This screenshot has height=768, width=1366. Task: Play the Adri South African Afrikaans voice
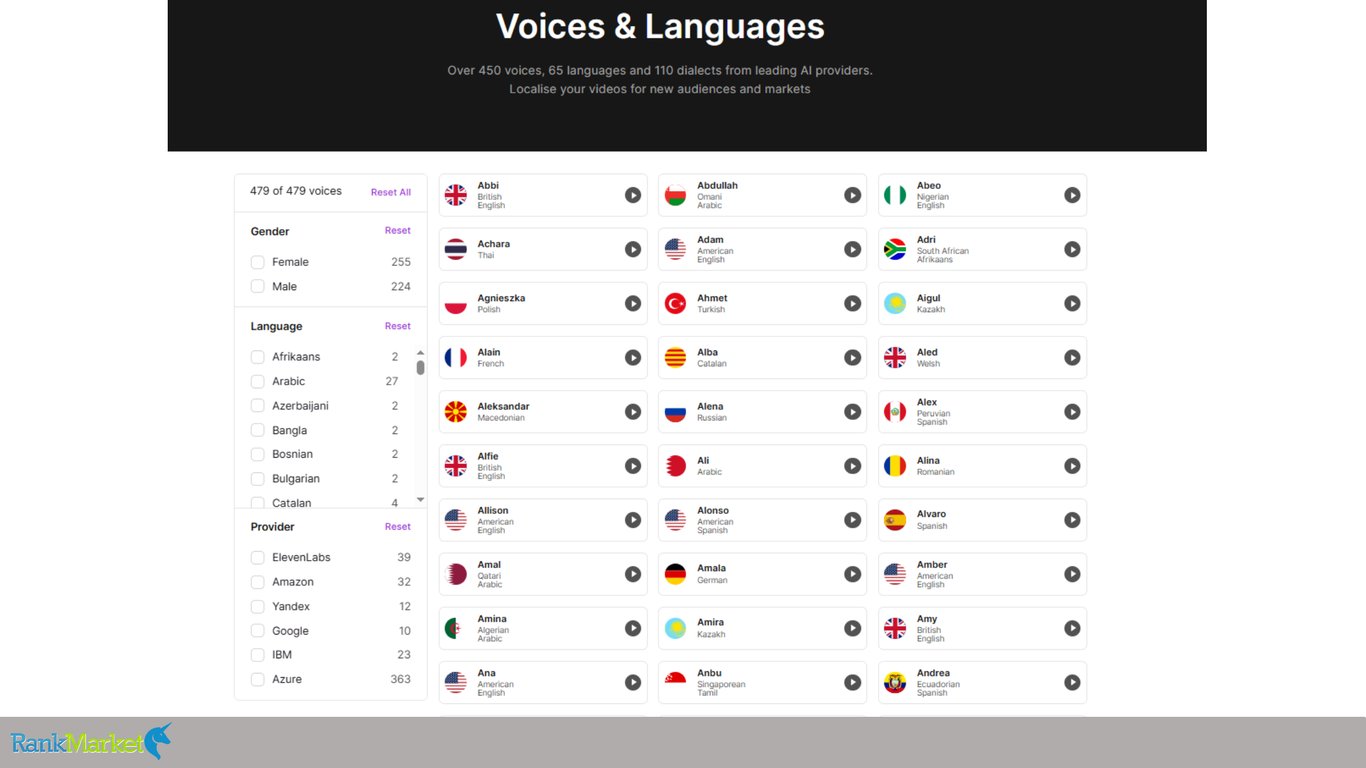pyautogui.click(x=1072, y=249)
